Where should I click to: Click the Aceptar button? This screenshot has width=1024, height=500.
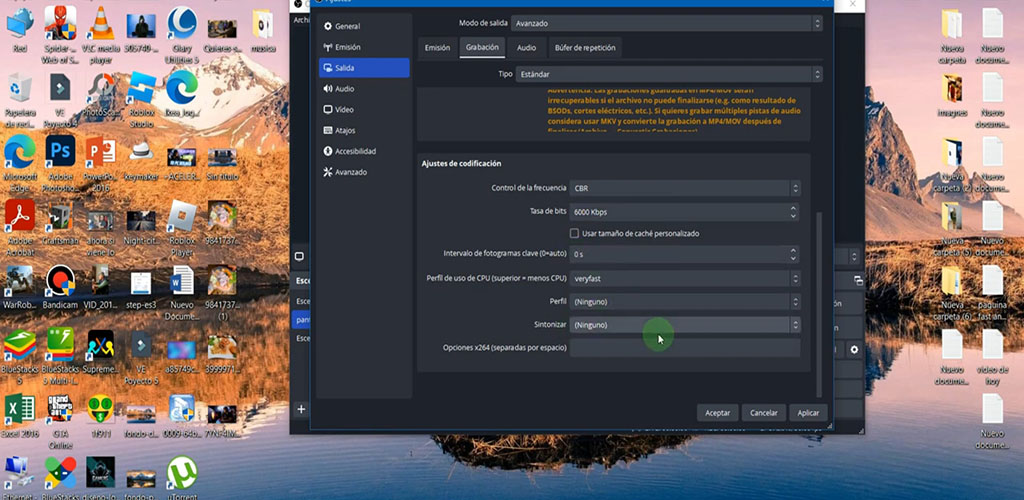(717, 412)
